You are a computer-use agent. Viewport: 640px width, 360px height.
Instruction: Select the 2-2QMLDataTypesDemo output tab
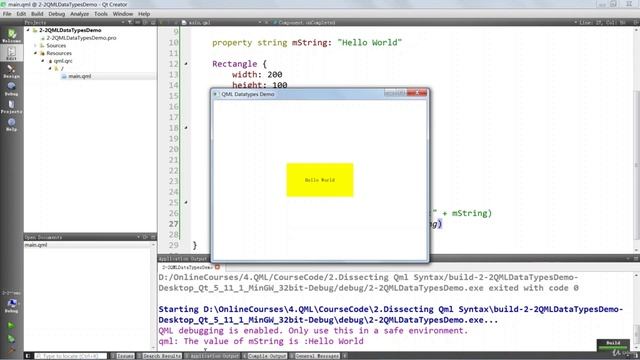[187, 267]
